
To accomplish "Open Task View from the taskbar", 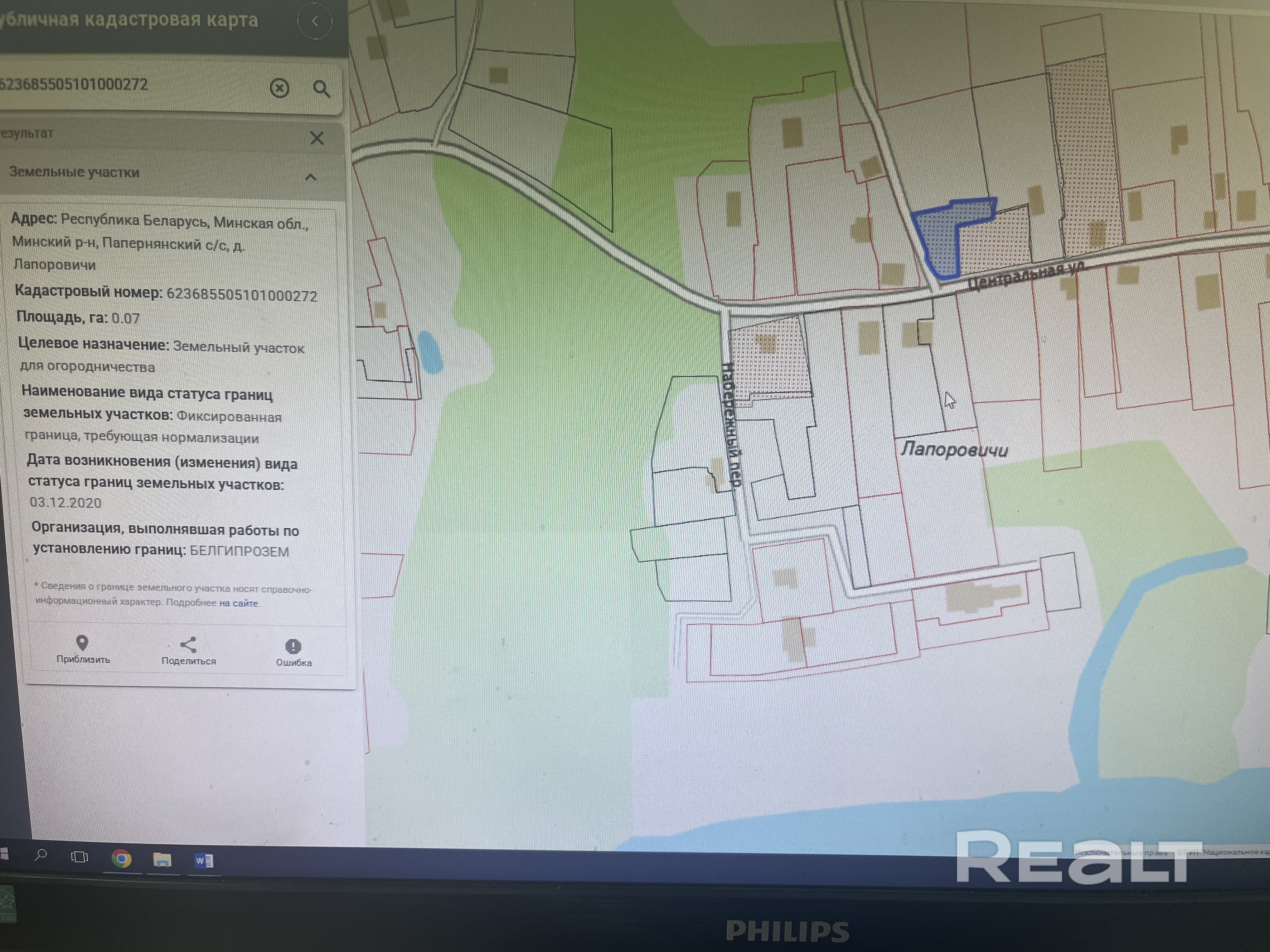I will pos(79,857).
